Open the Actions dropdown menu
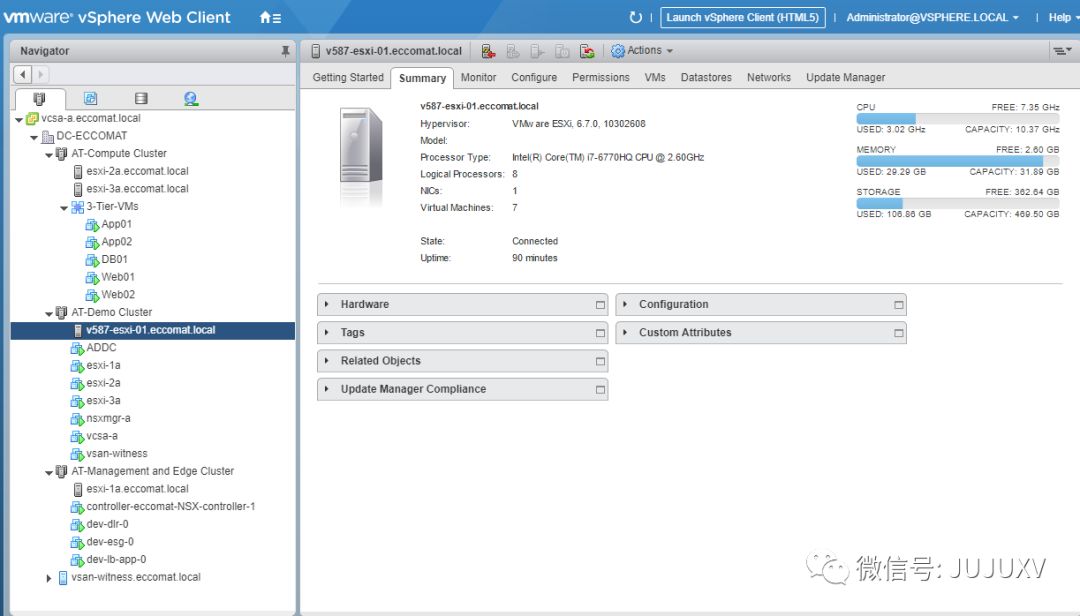 coord(642,50)
